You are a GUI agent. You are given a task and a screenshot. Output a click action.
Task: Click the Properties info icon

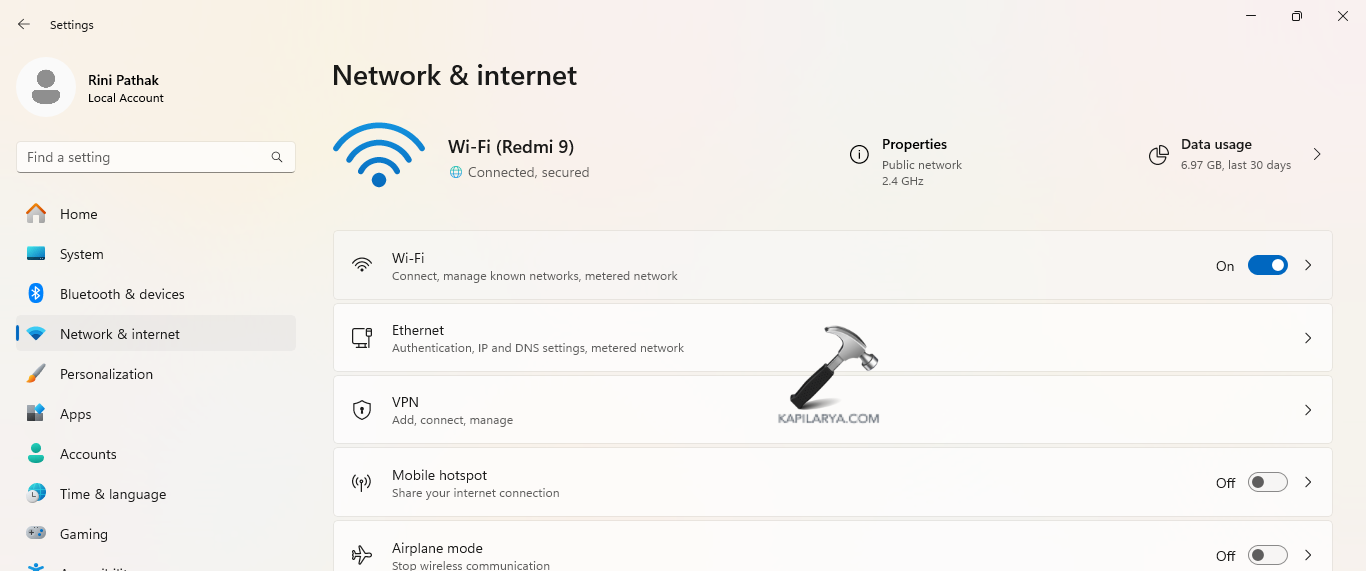(858, 154)
